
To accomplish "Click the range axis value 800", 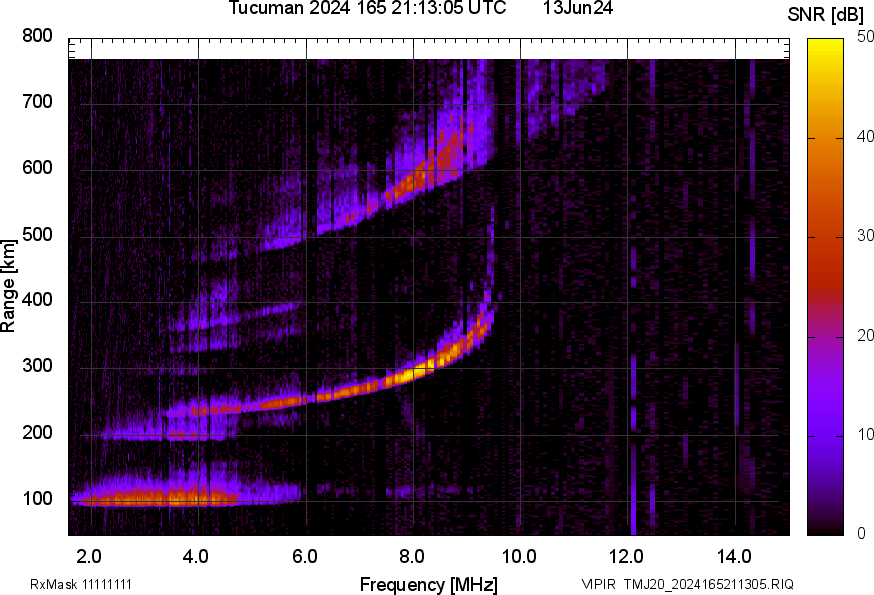I will pyautogui.click(x=37, y=36).
